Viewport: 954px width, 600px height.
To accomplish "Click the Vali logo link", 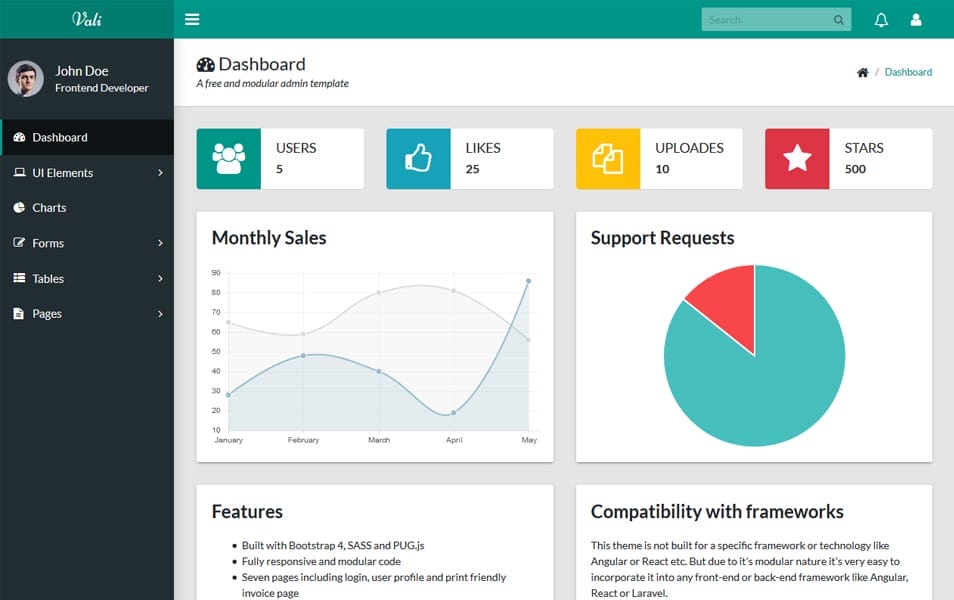I will [87, 19].
